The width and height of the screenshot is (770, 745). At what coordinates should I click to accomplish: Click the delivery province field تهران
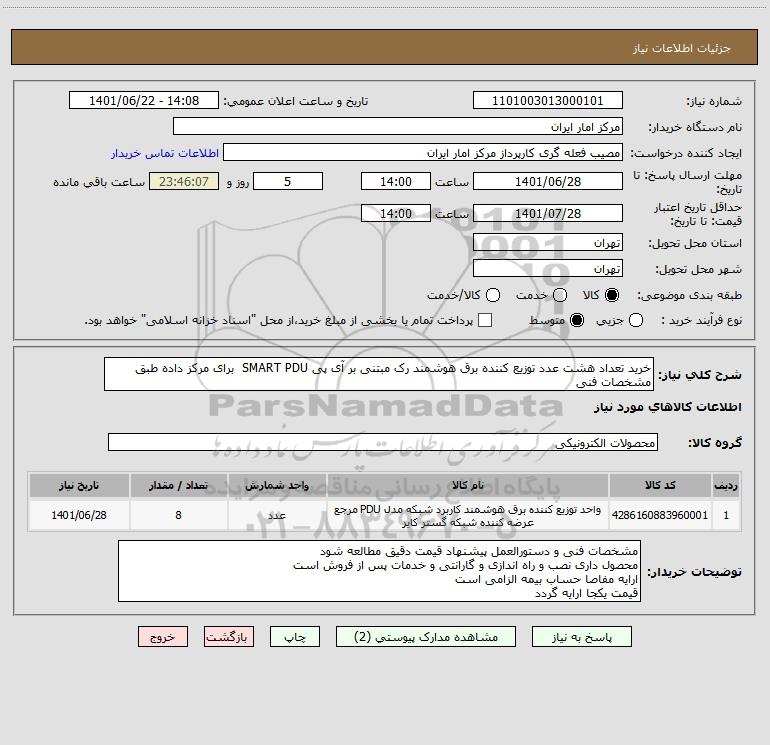pyautogui.click(x=548, y=242)
